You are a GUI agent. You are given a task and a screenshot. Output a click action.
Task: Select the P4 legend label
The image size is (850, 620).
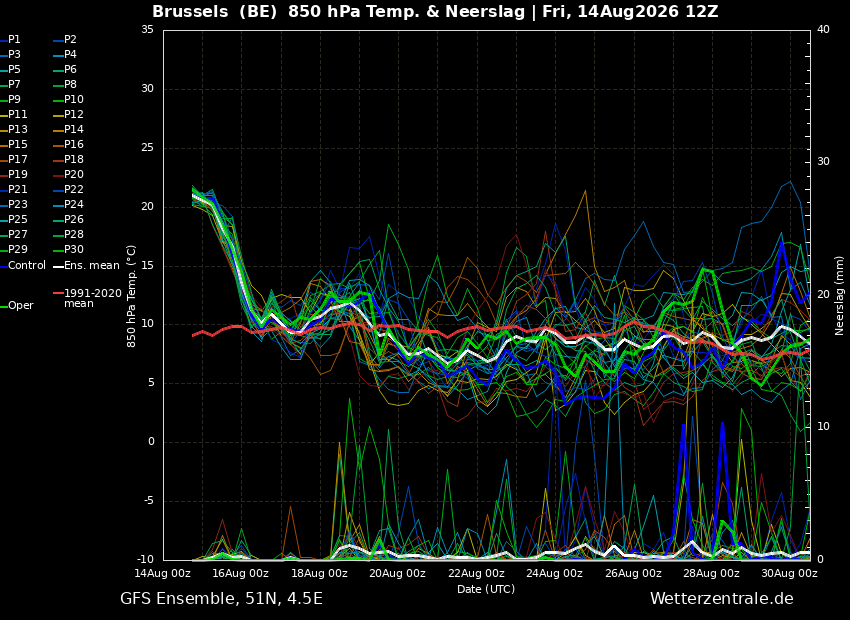click(65, 55)
